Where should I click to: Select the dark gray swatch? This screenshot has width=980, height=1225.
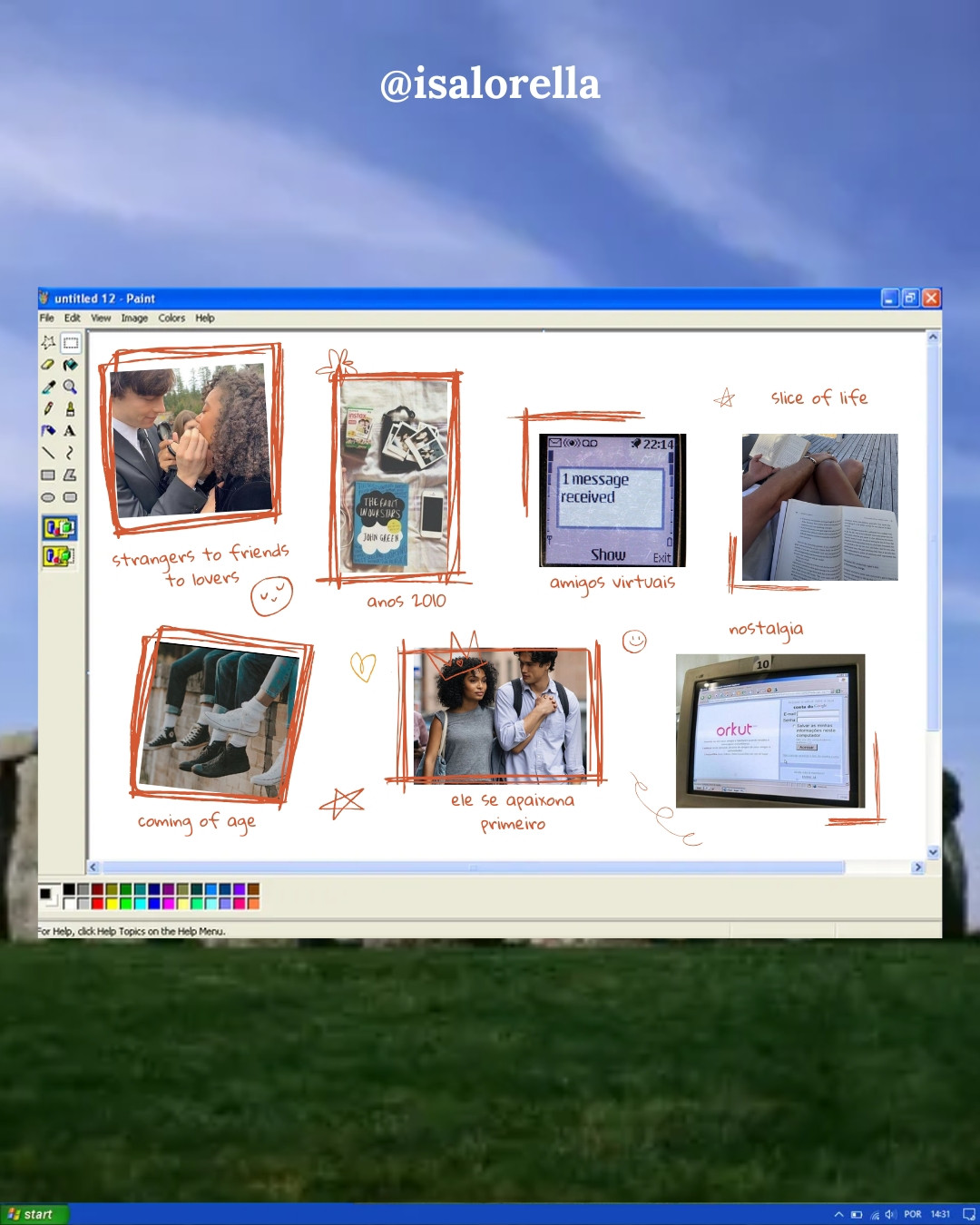(83, 889)
